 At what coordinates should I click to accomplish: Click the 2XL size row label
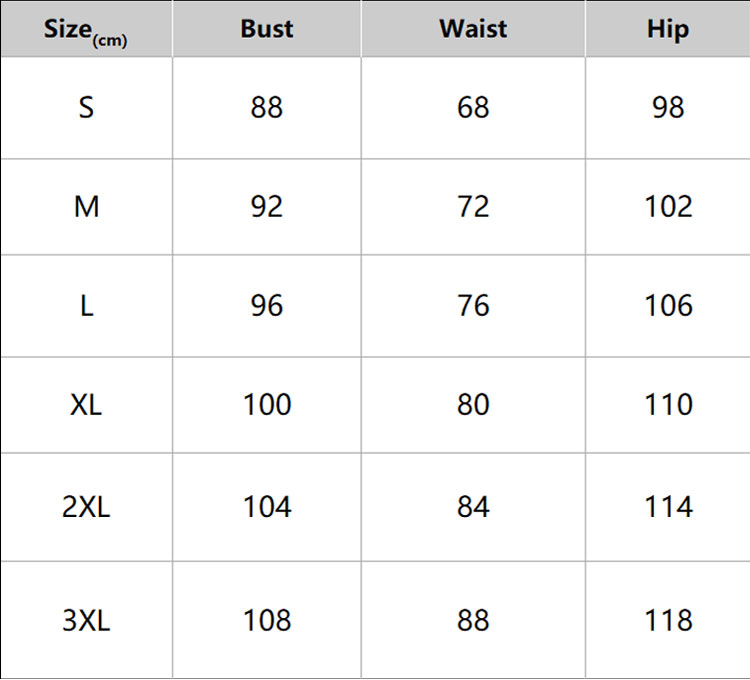tap(86, 507)
